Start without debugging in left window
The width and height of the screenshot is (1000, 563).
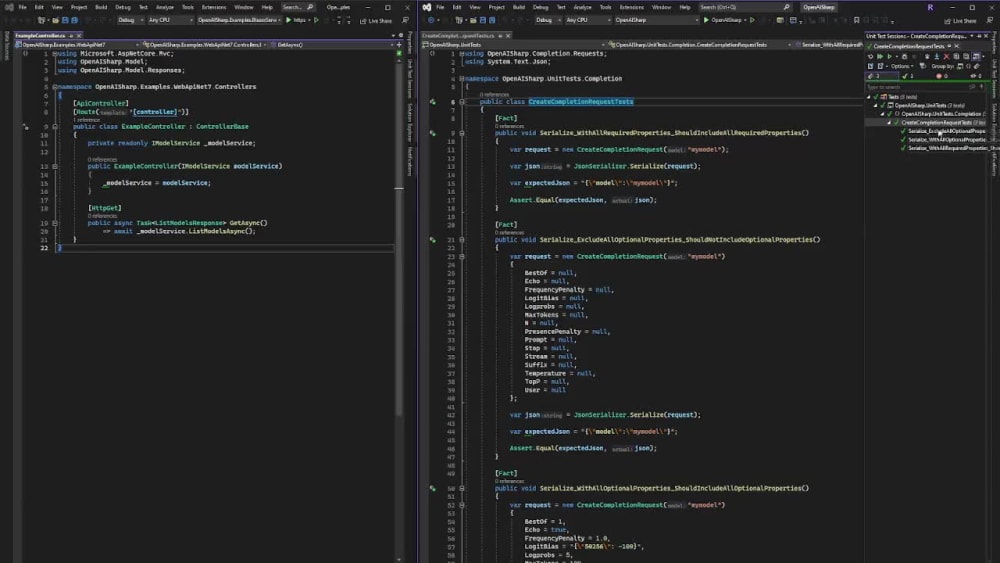[316, 20]
